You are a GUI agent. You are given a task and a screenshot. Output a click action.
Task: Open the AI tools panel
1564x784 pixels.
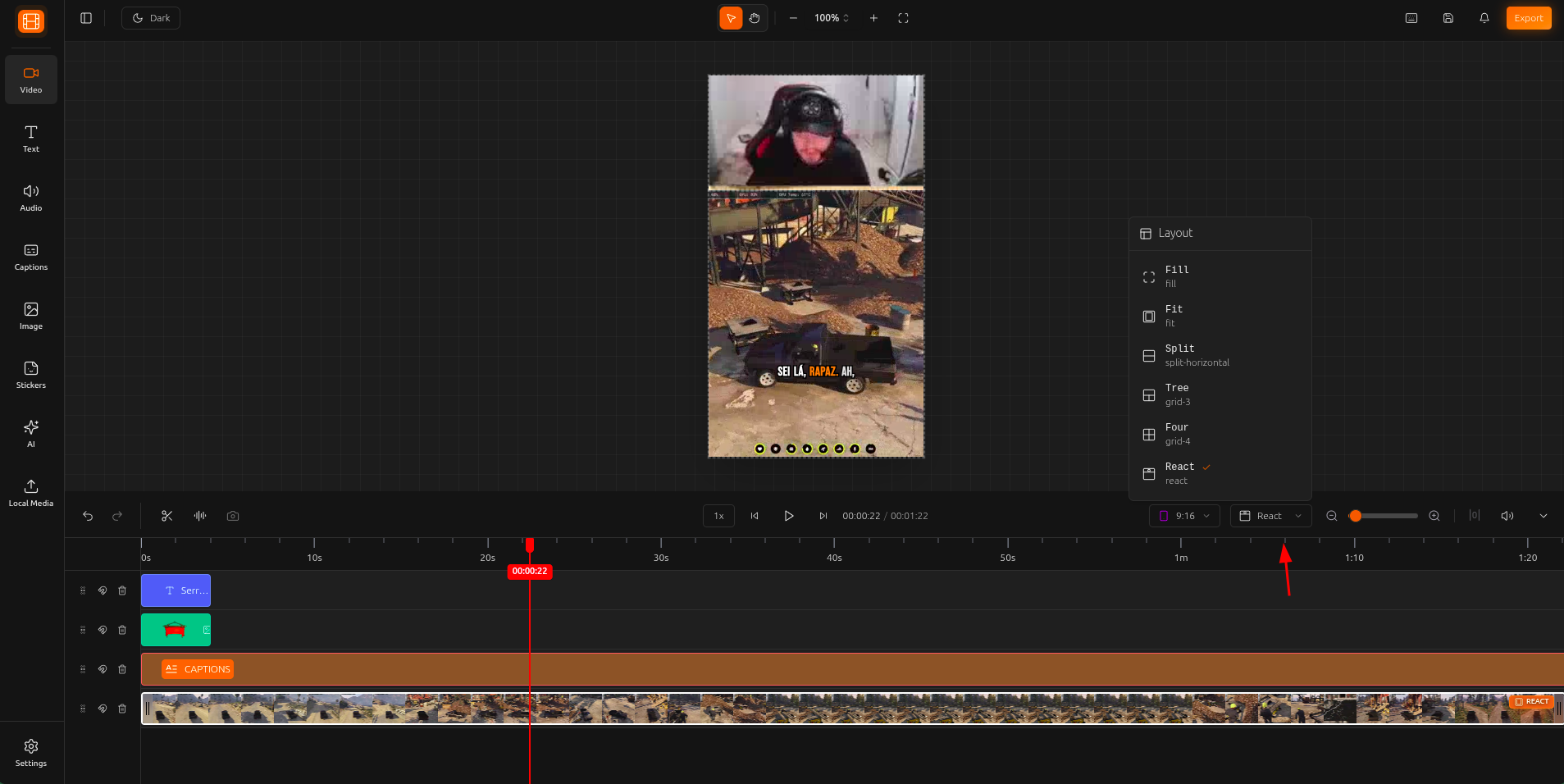[x=31, y=434]
